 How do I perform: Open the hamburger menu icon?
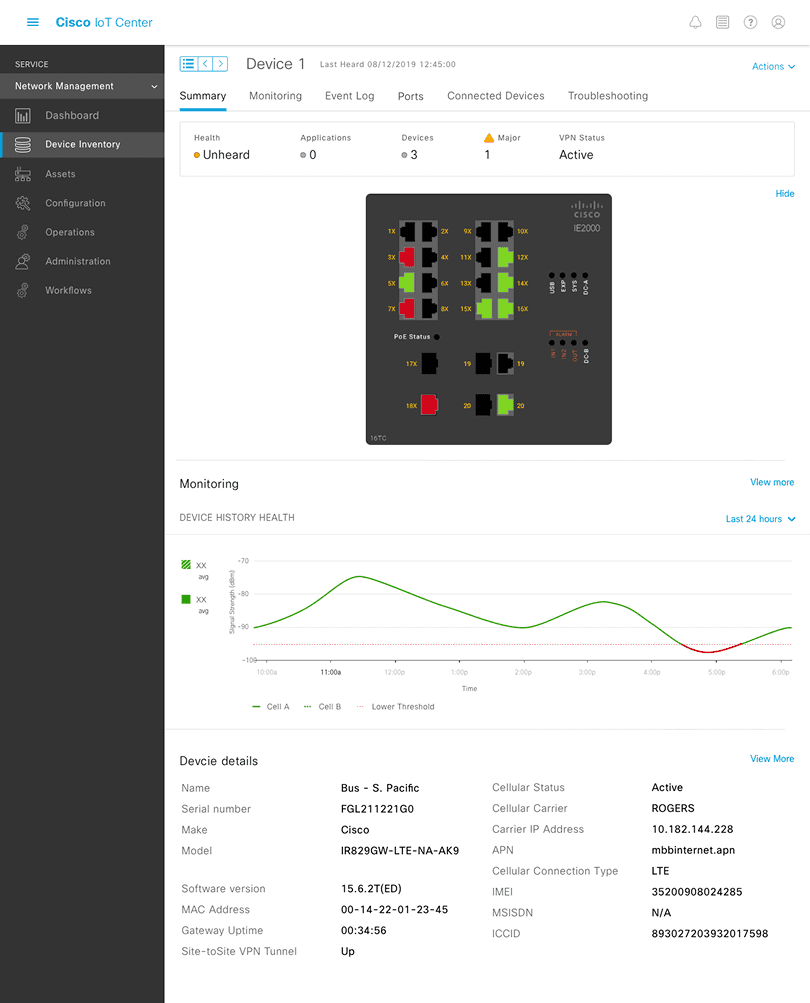point(33,22)
